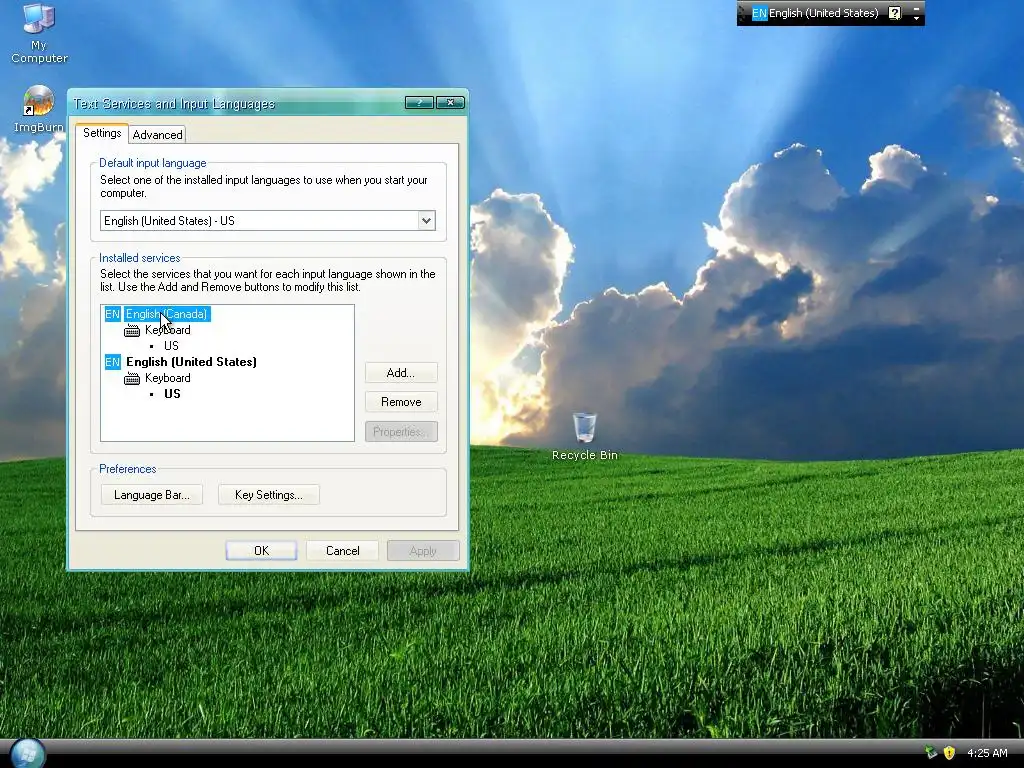Click the dialog's question mark help button
This screenshot has height=768, width=1024.
[419, 103]
